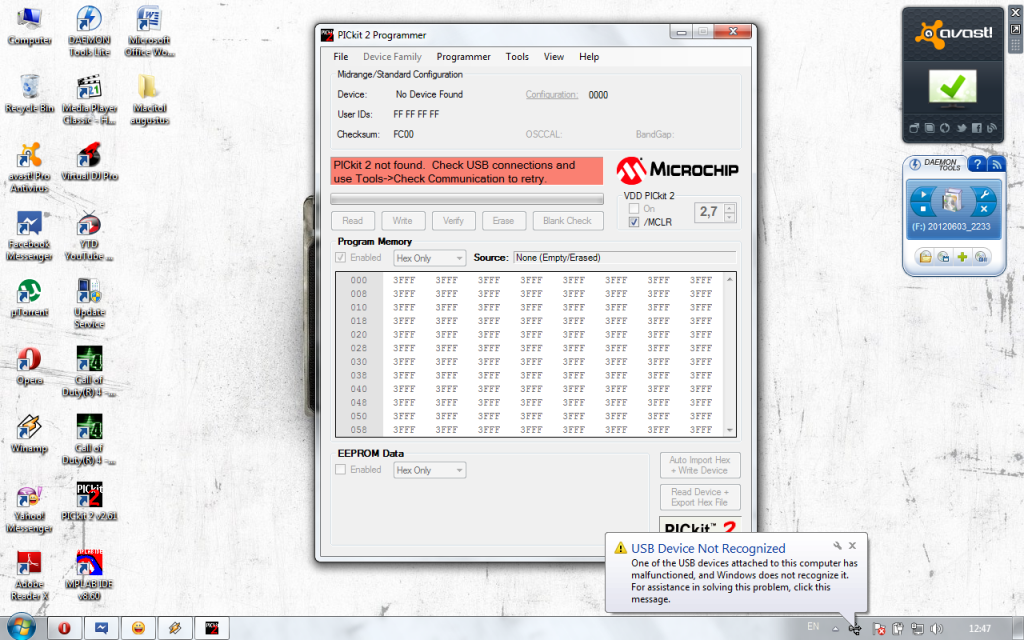Open the Computer desktop icon
Screen dimensions: 1024x640
(29, 26)
